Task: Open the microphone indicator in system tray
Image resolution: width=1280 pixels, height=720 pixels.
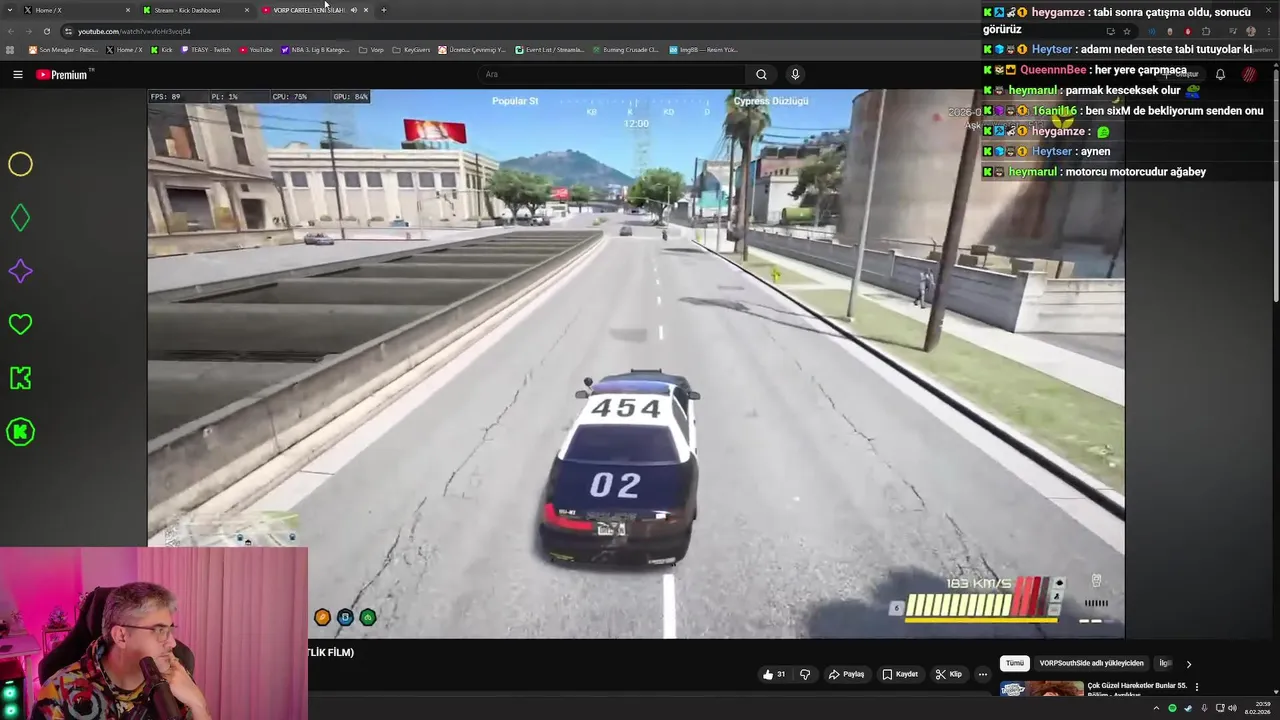Action: (x=1204, y=708)
